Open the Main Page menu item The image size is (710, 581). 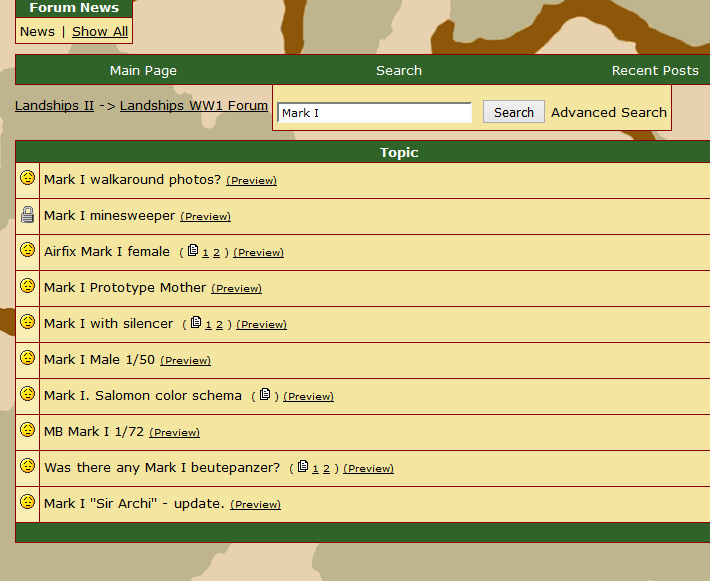click(x=143, y=70)
